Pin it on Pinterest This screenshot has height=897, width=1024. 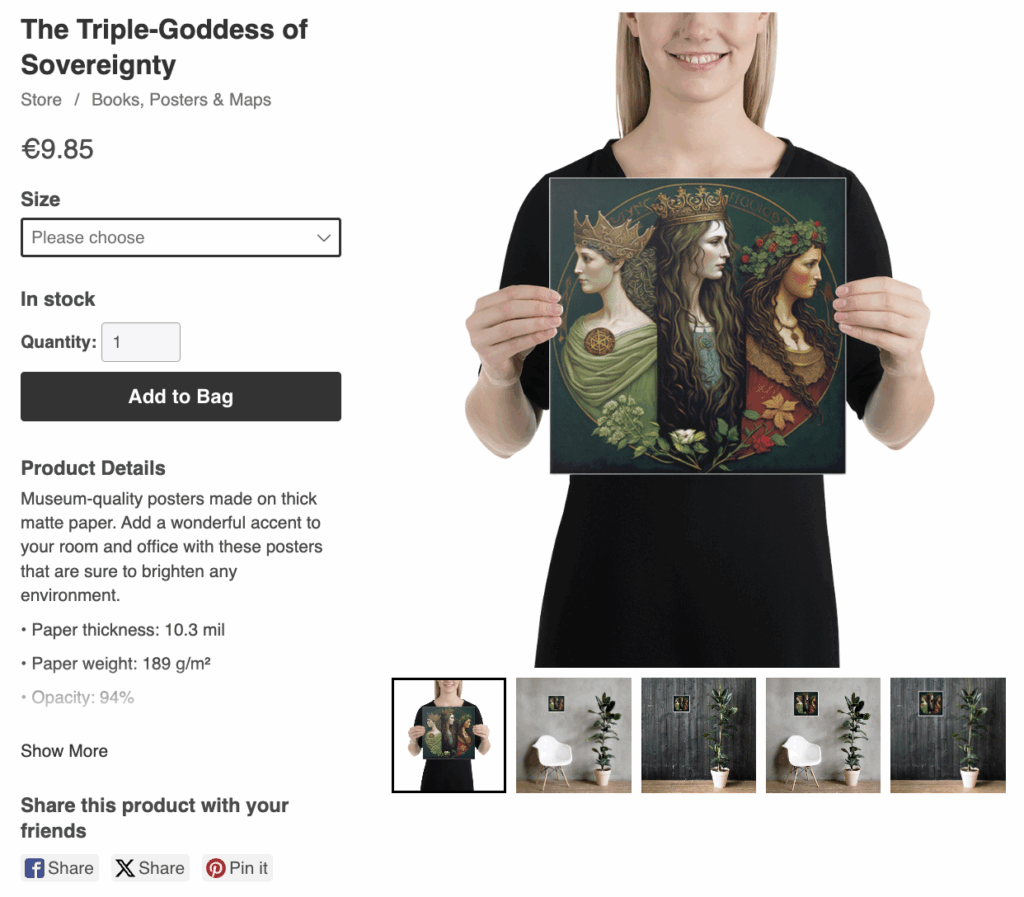click(x=237, y=868)
